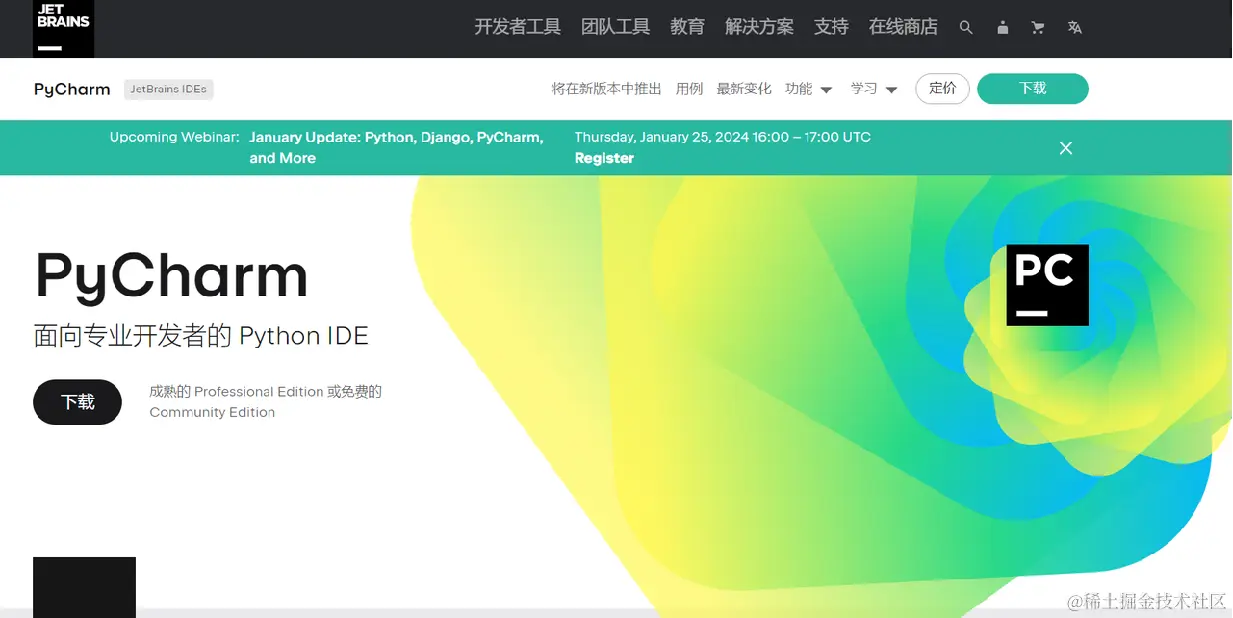This screenshot has height=618, width=1233.
Task: Click the JetBrains logo
Action: click(63, 28)
